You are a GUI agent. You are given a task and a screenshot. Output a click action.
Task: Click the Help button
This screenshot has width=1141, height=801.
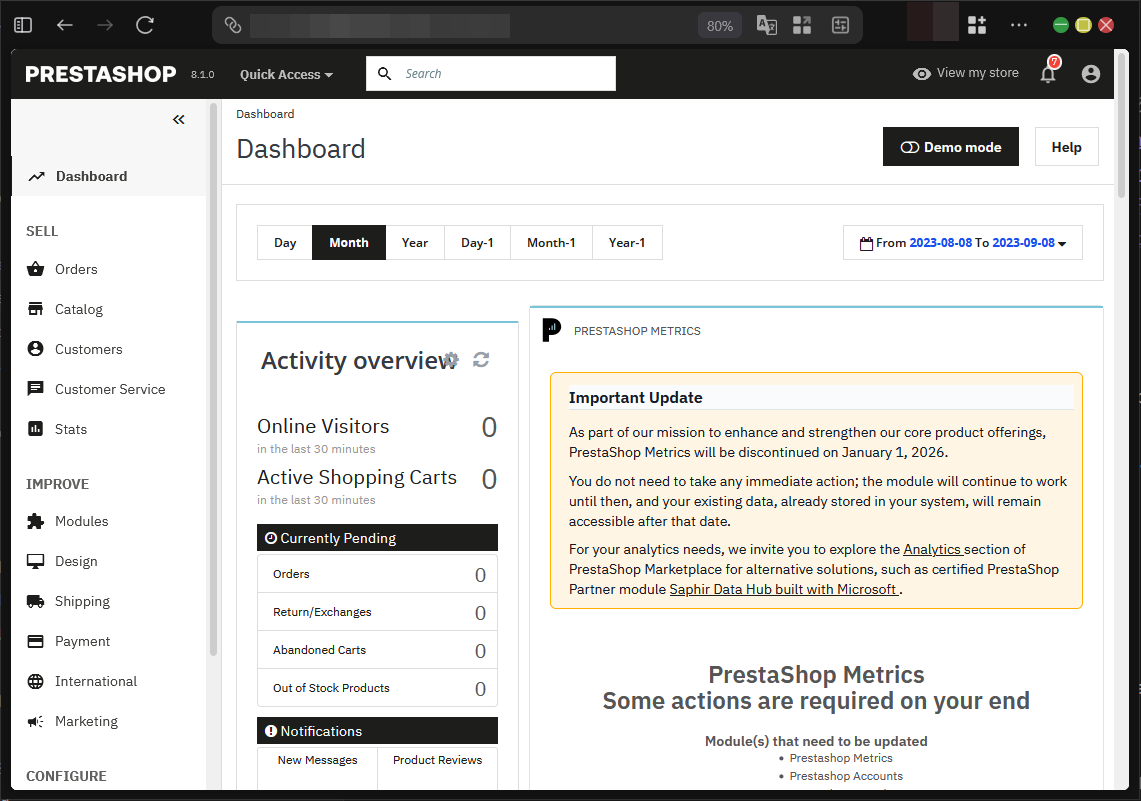pyautogui.click(x=1066, y=147)
